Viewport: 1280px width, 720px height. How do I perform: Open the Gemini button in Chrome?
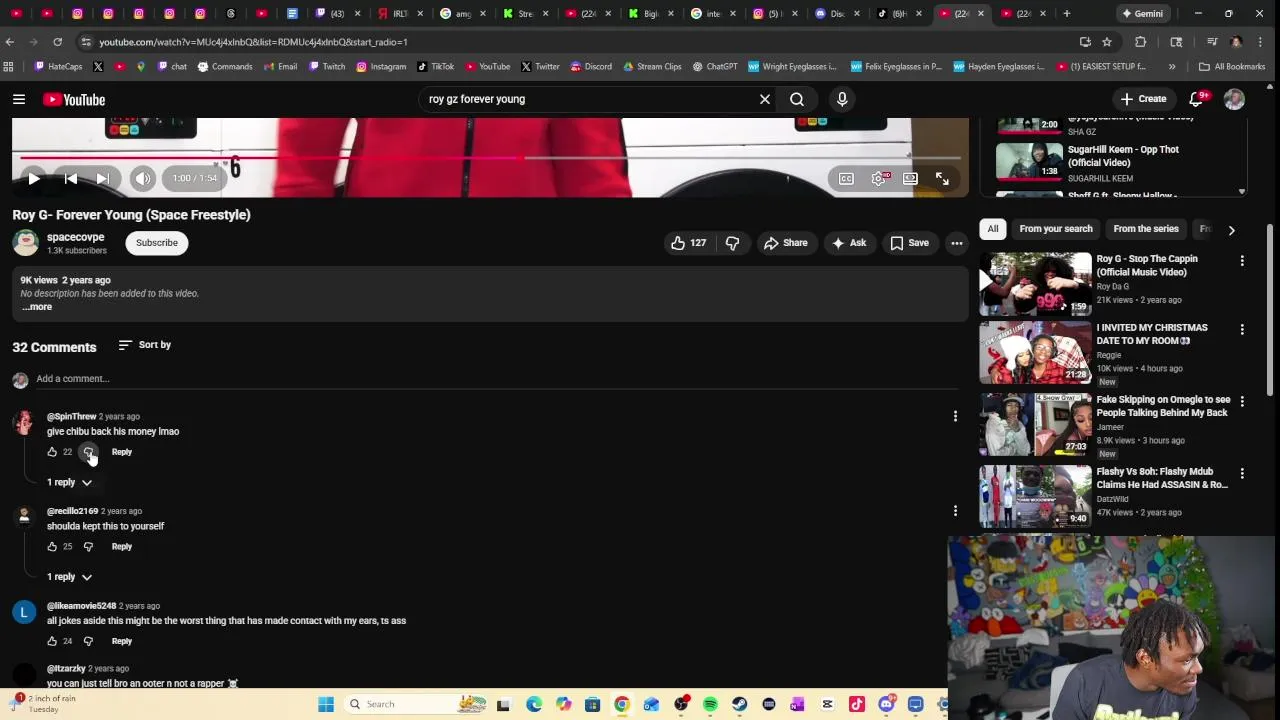click(1142, 14)
